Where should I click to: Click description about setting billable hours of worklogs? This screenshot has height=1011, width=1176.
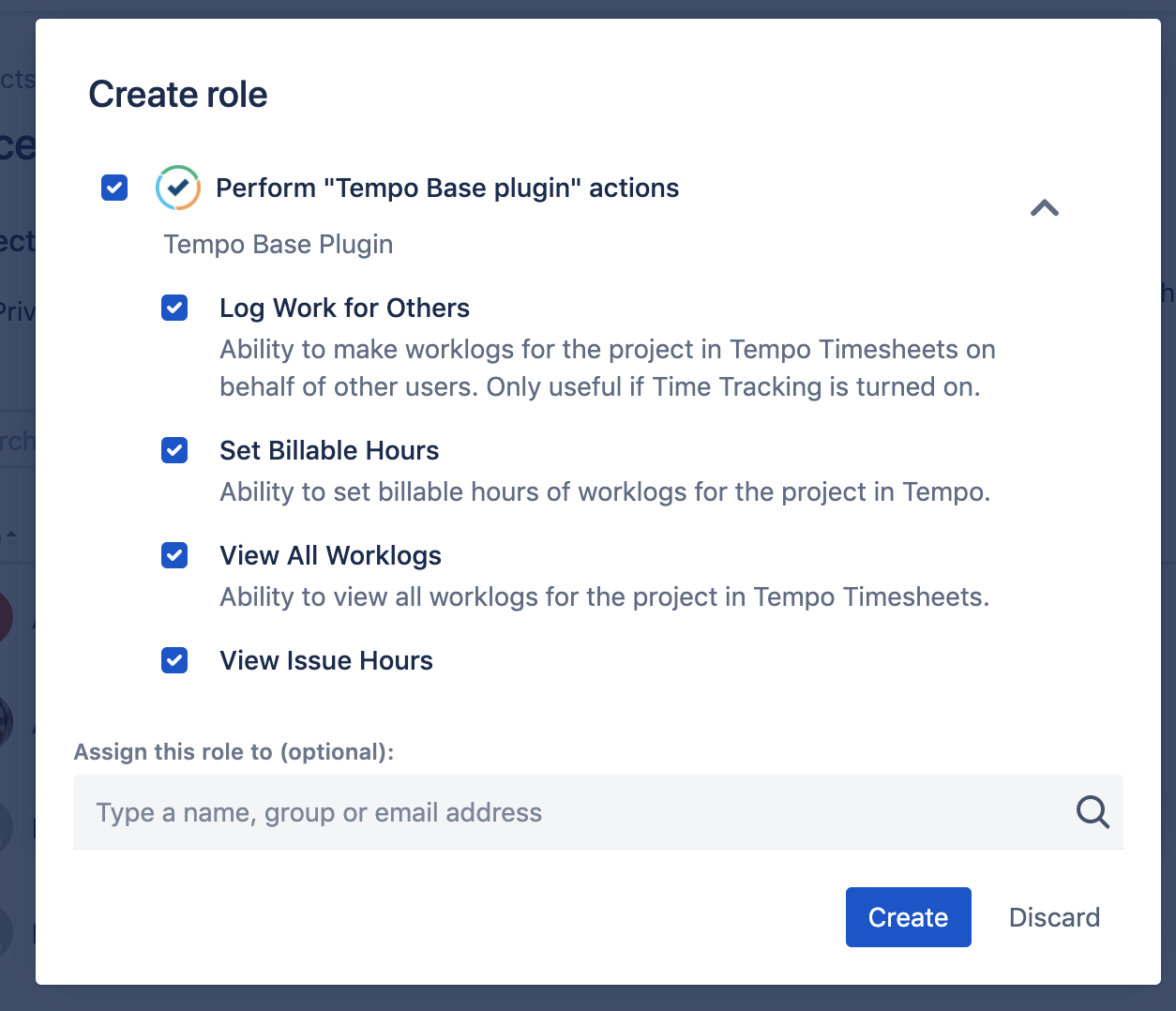coord(605,491)
